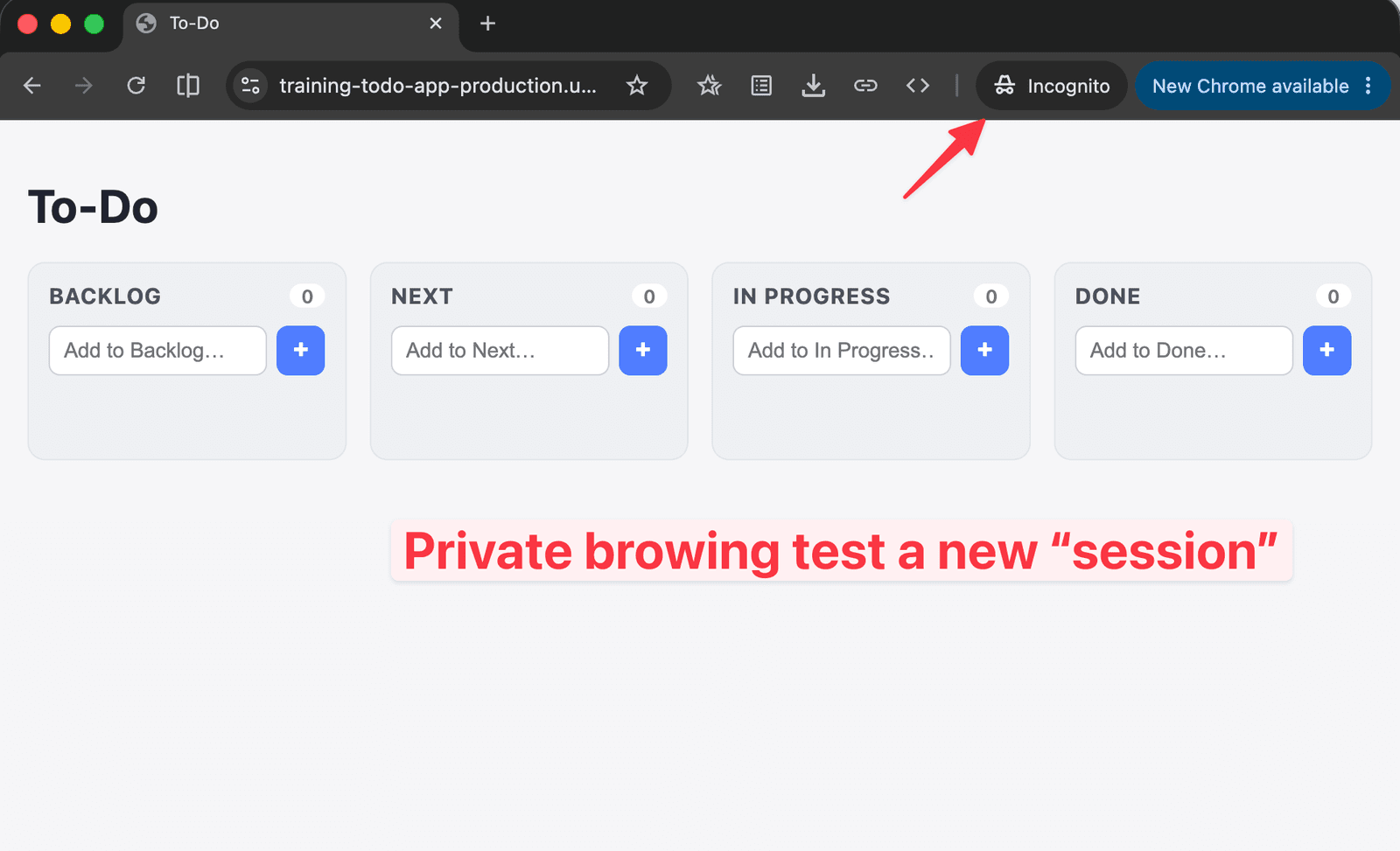The width and height of the screenshot is (1400, 851).
Task: Open the side panel icon next to reload
Action: click(x=188, y=86)
